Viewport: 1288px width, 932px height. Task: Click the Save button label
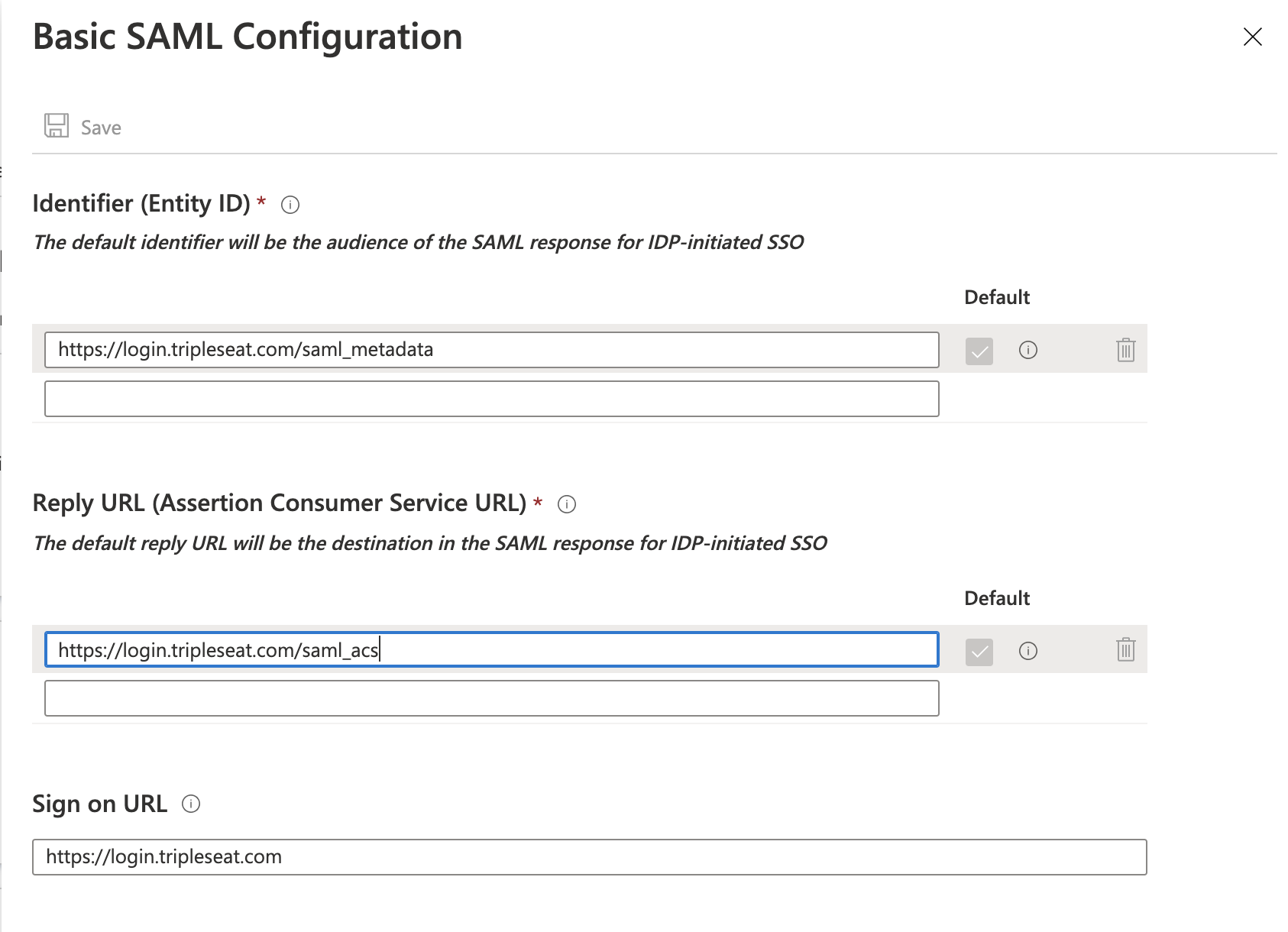point(101,128)
